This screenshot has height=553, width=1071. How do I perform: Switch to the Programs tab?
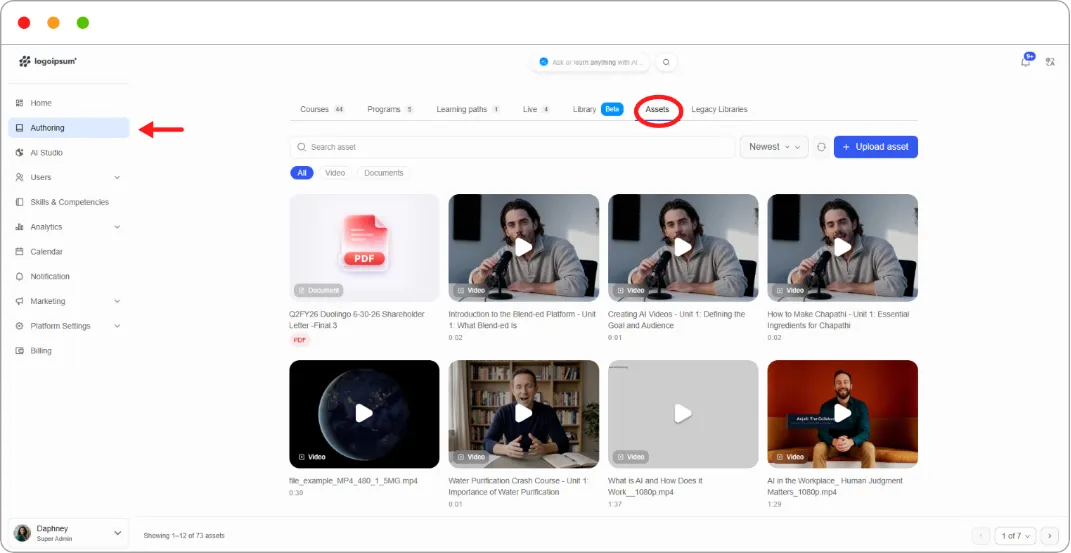(390, 109)
